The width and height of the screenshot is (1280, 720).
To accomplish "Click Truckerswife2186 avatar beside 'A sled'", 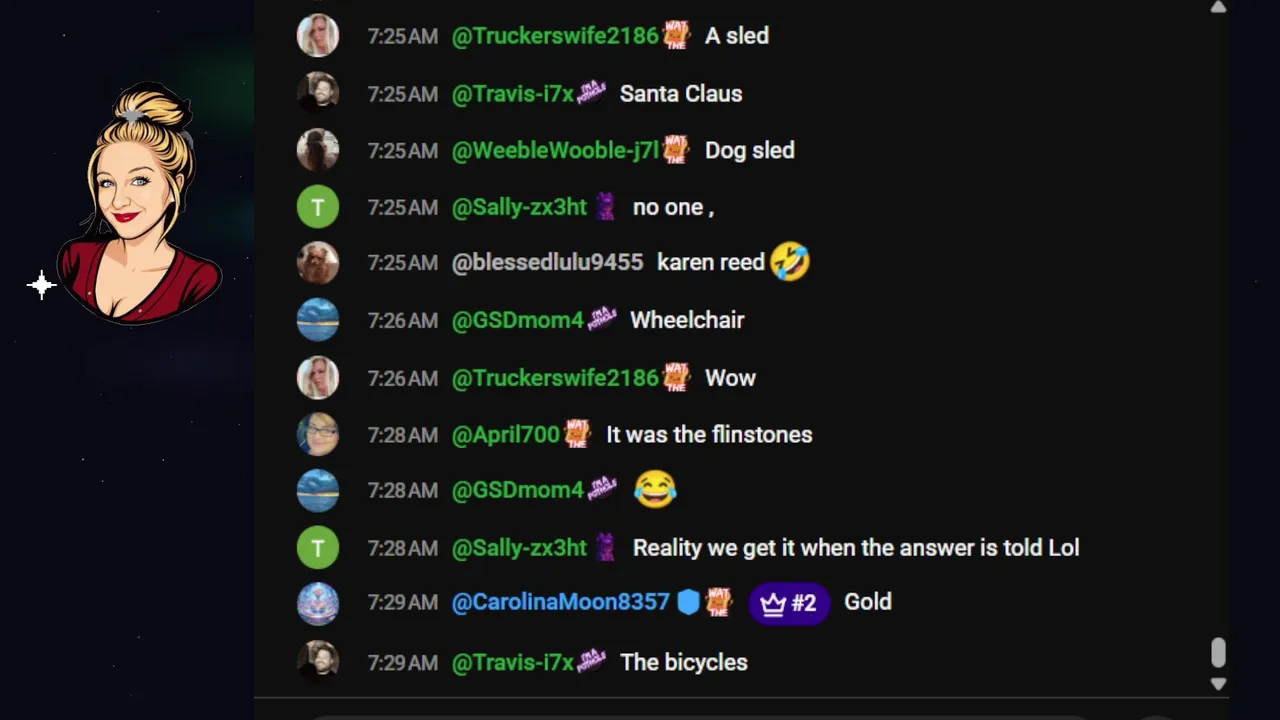I will click(318, 36).
